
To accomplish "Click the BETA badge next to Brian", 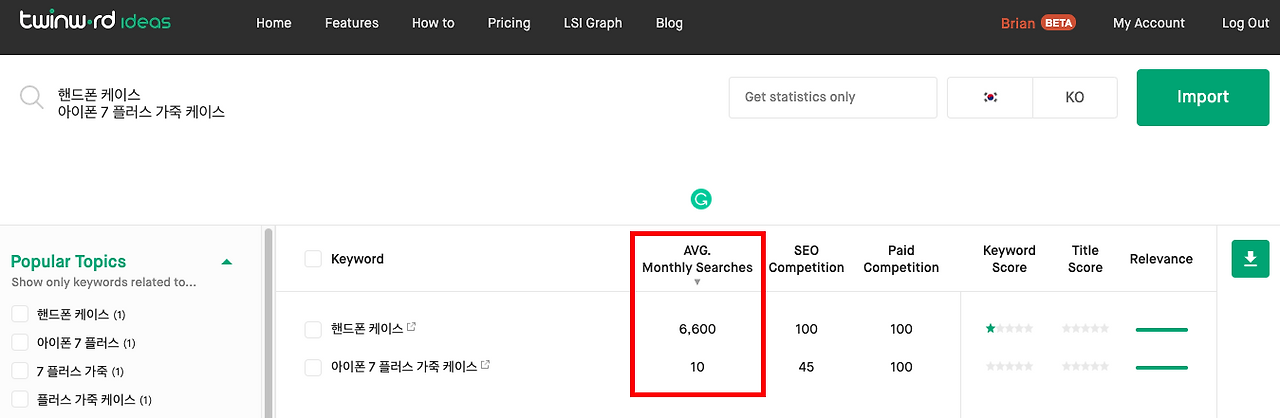I will pyautogui.click(x=1057, y=23).
